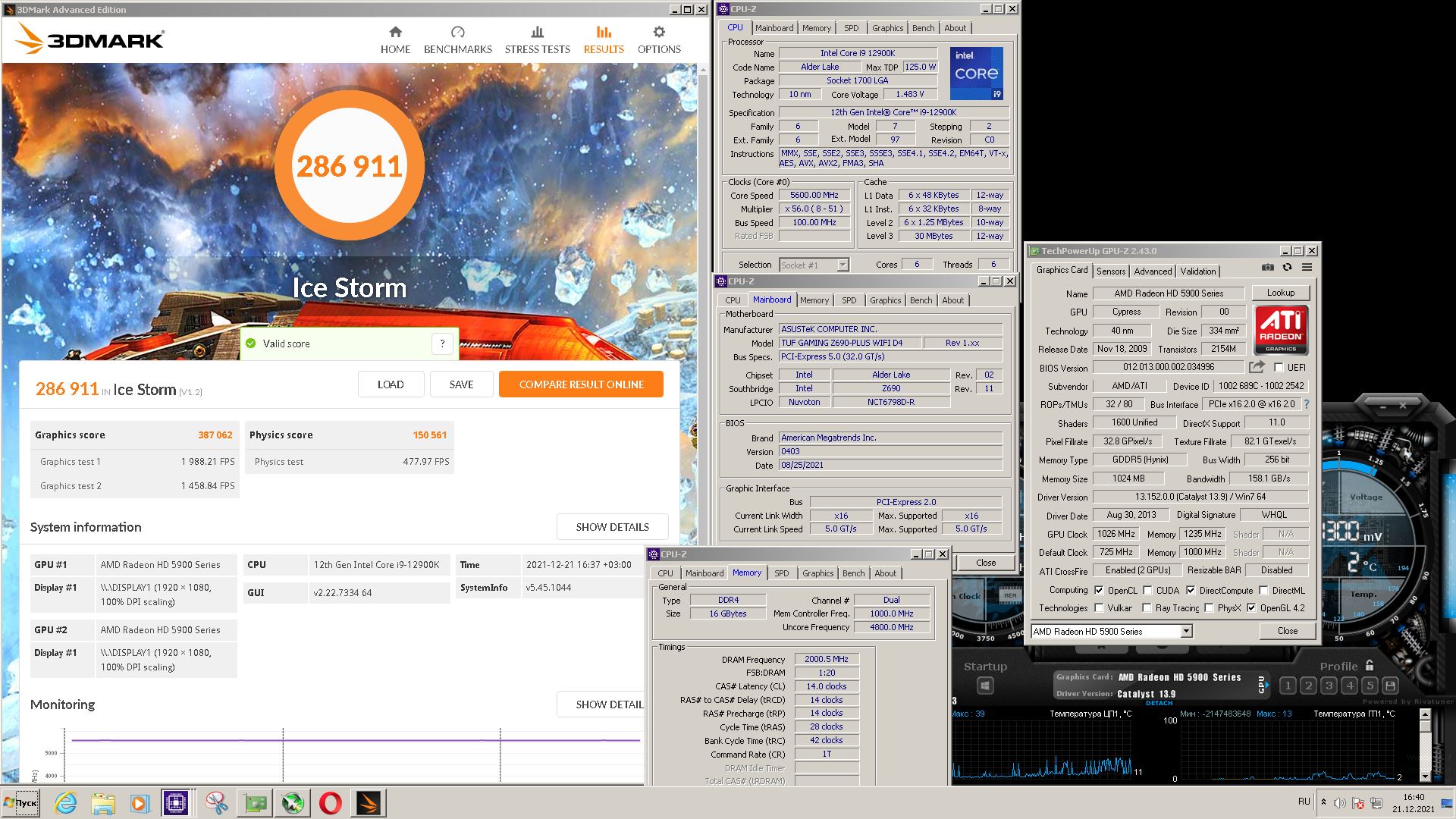Click Afterburner save profile floppy icon
The image size is (1456, 819).
[1390, 686]
